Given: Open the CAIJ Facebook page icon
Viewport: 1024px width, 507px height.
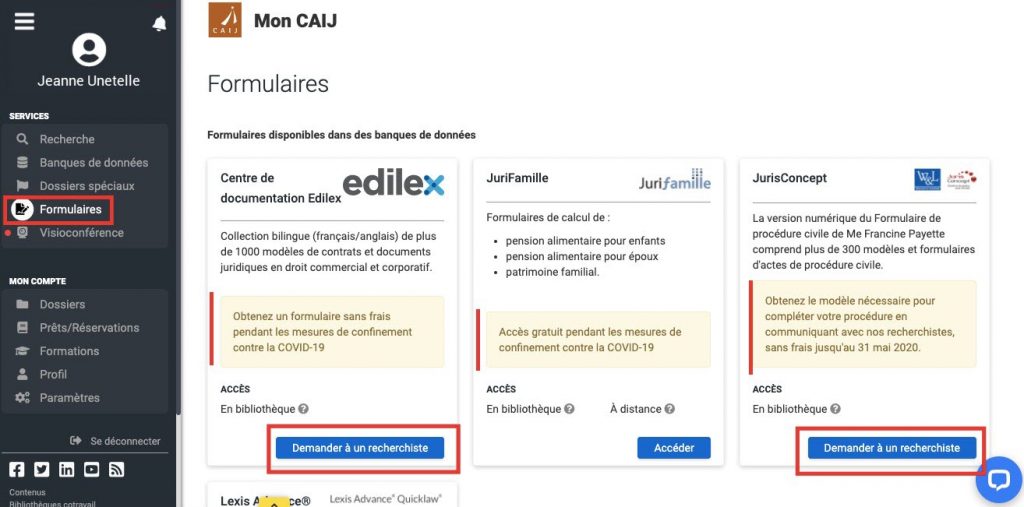Looking at the screenshot, I should (17, 469).
